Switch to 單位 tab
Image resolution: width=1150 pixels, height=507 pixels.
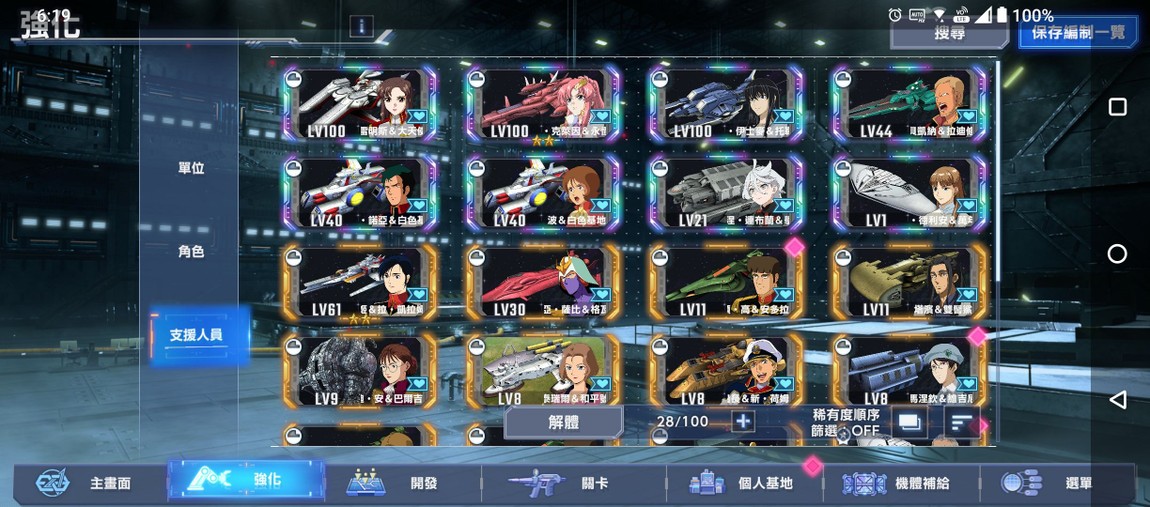tap(191, 168)
